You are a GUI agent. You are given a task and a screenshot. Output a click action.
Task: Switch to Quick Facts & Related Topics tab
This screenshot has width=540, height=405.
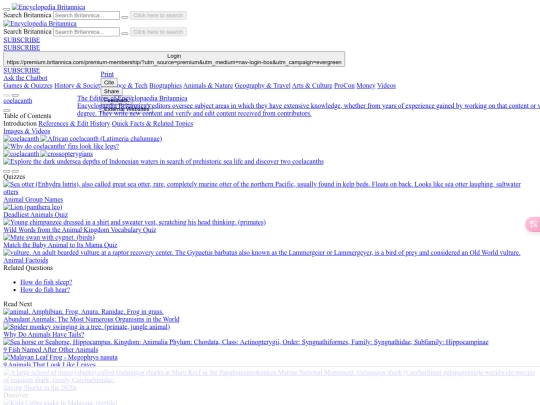coord(152,124)
